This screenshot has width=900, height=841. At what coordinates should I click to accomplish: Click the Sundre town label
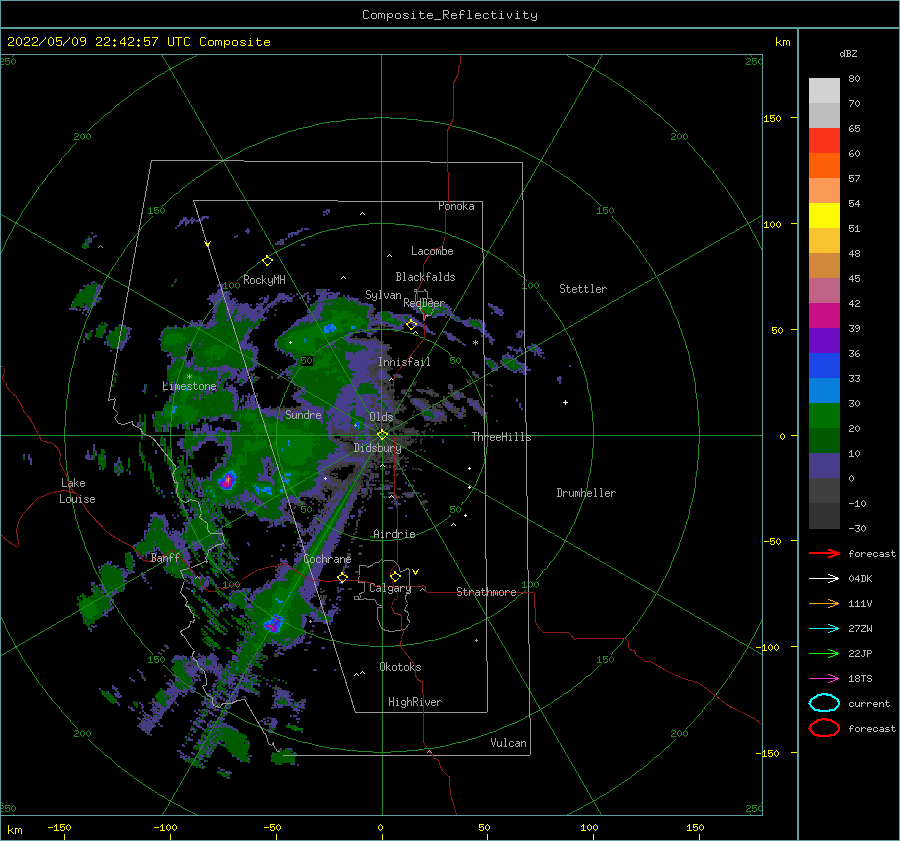[303, 414]
